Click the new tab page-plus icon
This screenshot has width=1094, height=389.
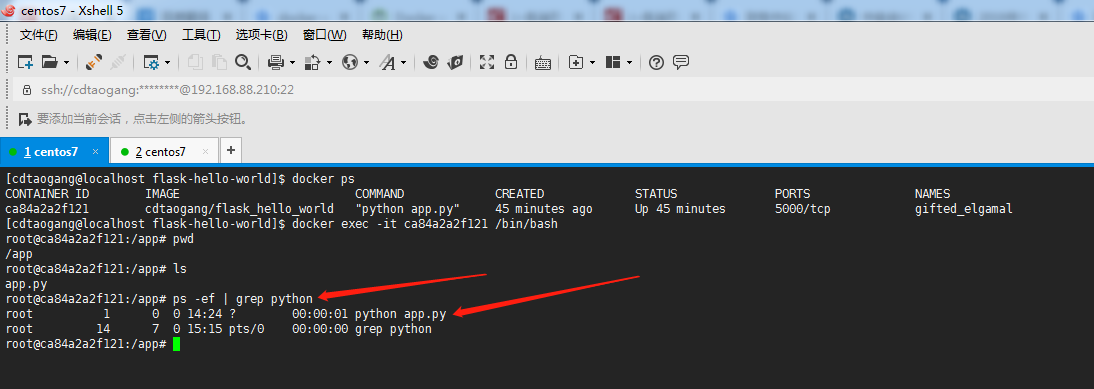576,63
